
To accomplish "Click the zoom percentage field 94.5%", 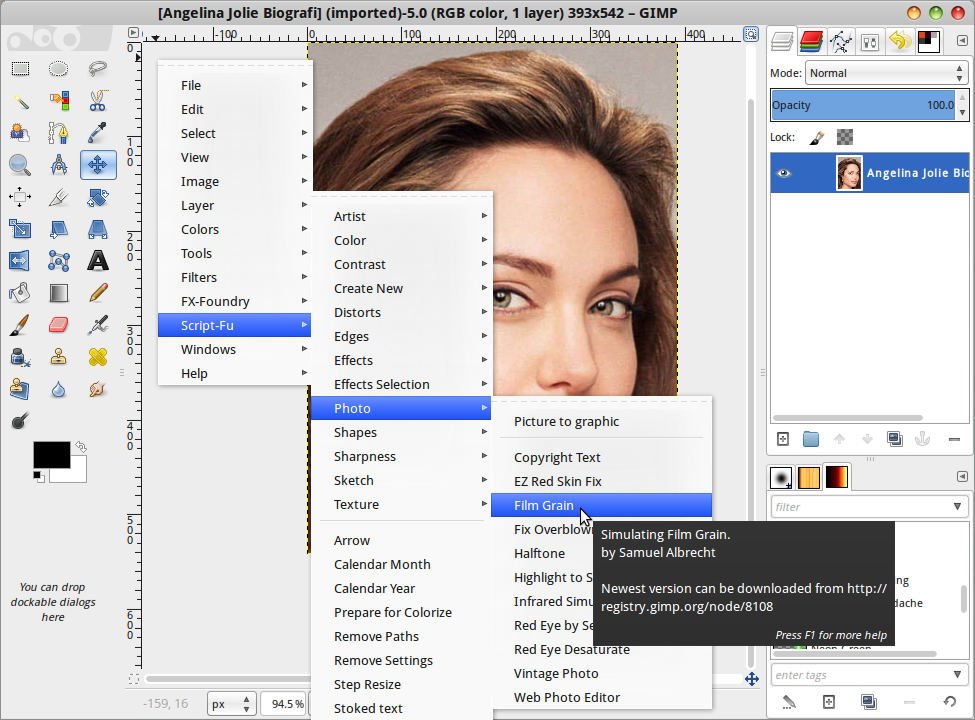I will [x=285, y=704].
